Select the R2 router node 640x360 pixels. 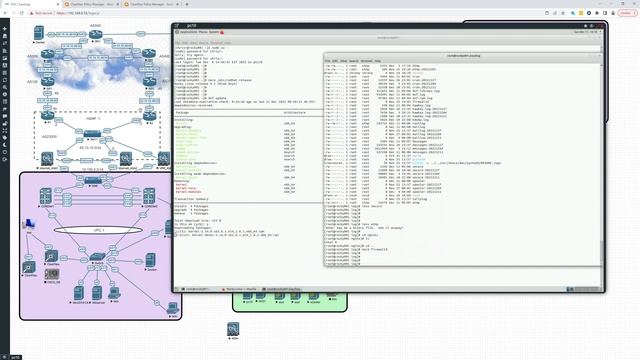149,116
